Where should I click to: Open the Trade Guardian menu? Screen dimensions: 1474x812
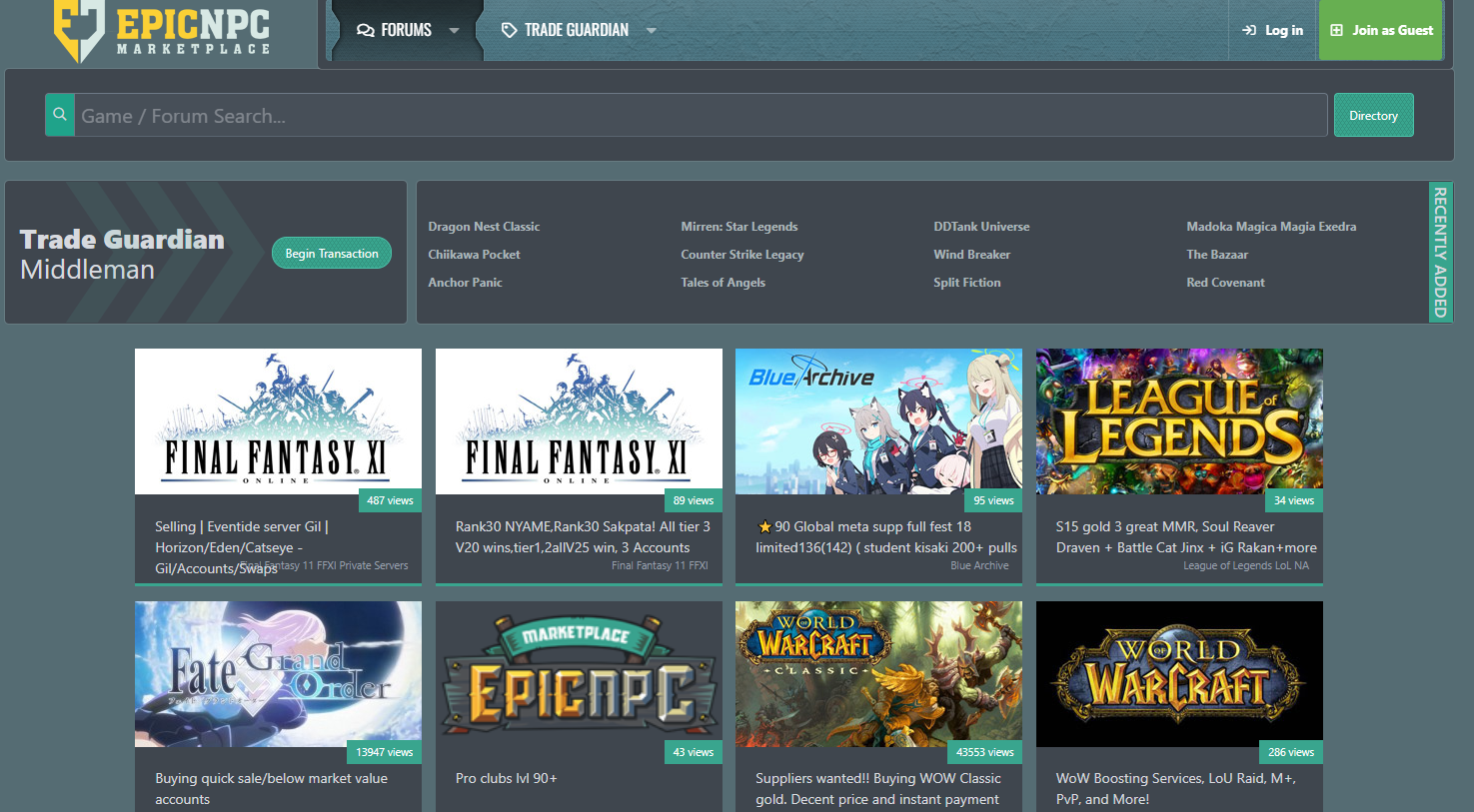pos(576,30)
